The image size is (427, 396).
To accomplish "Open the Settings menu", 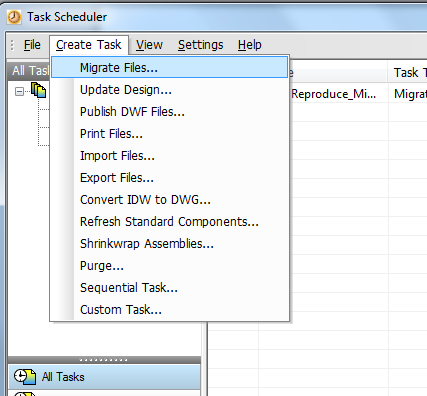I will (x=201, y=45).
